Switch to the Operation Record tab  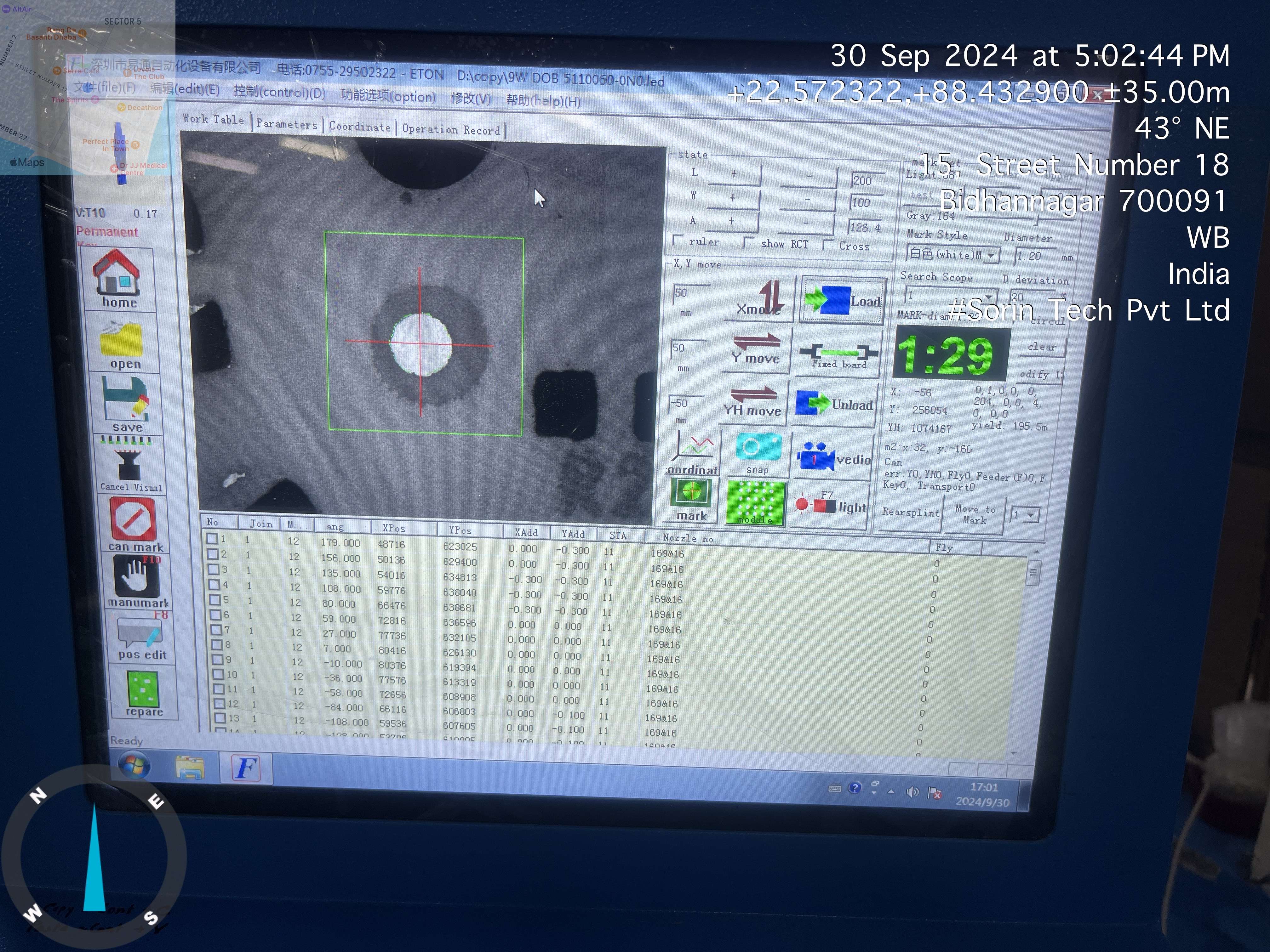(x=451, y=130)
